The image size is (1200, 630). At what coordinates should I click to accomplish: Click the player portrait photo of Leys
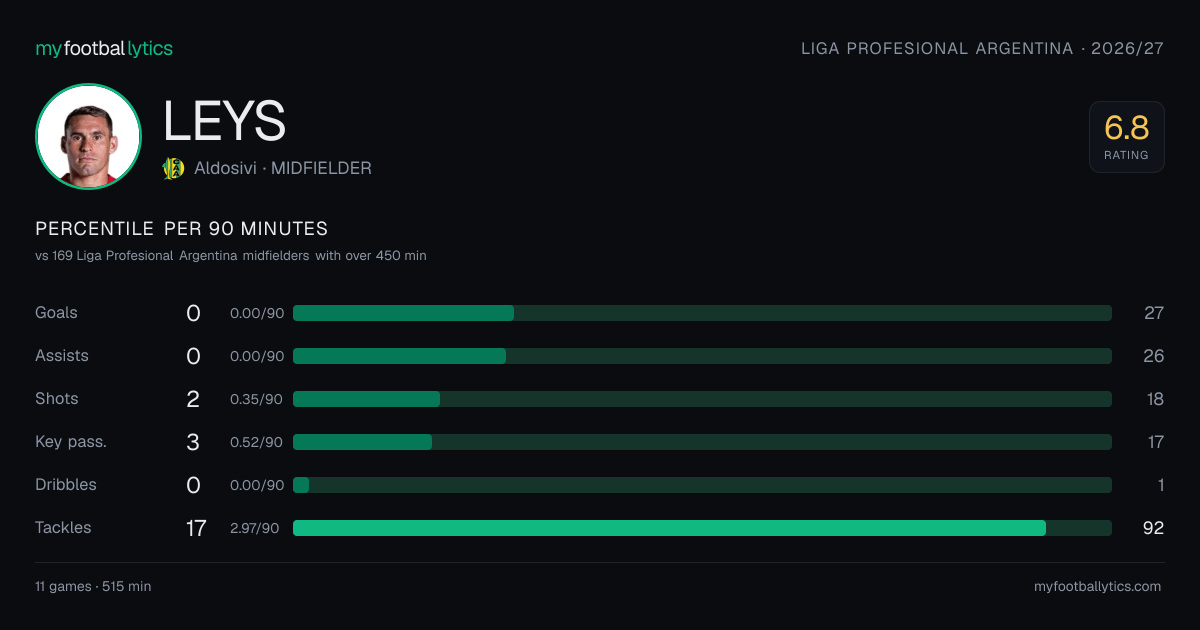88,137
